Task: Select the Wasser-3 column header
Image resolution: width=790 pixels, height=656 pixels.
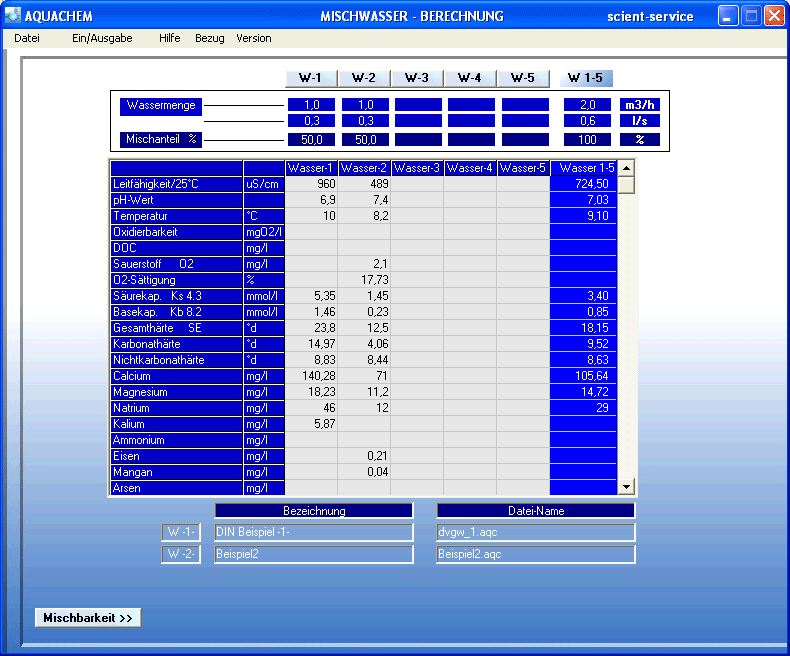Action: pos(417,168)
